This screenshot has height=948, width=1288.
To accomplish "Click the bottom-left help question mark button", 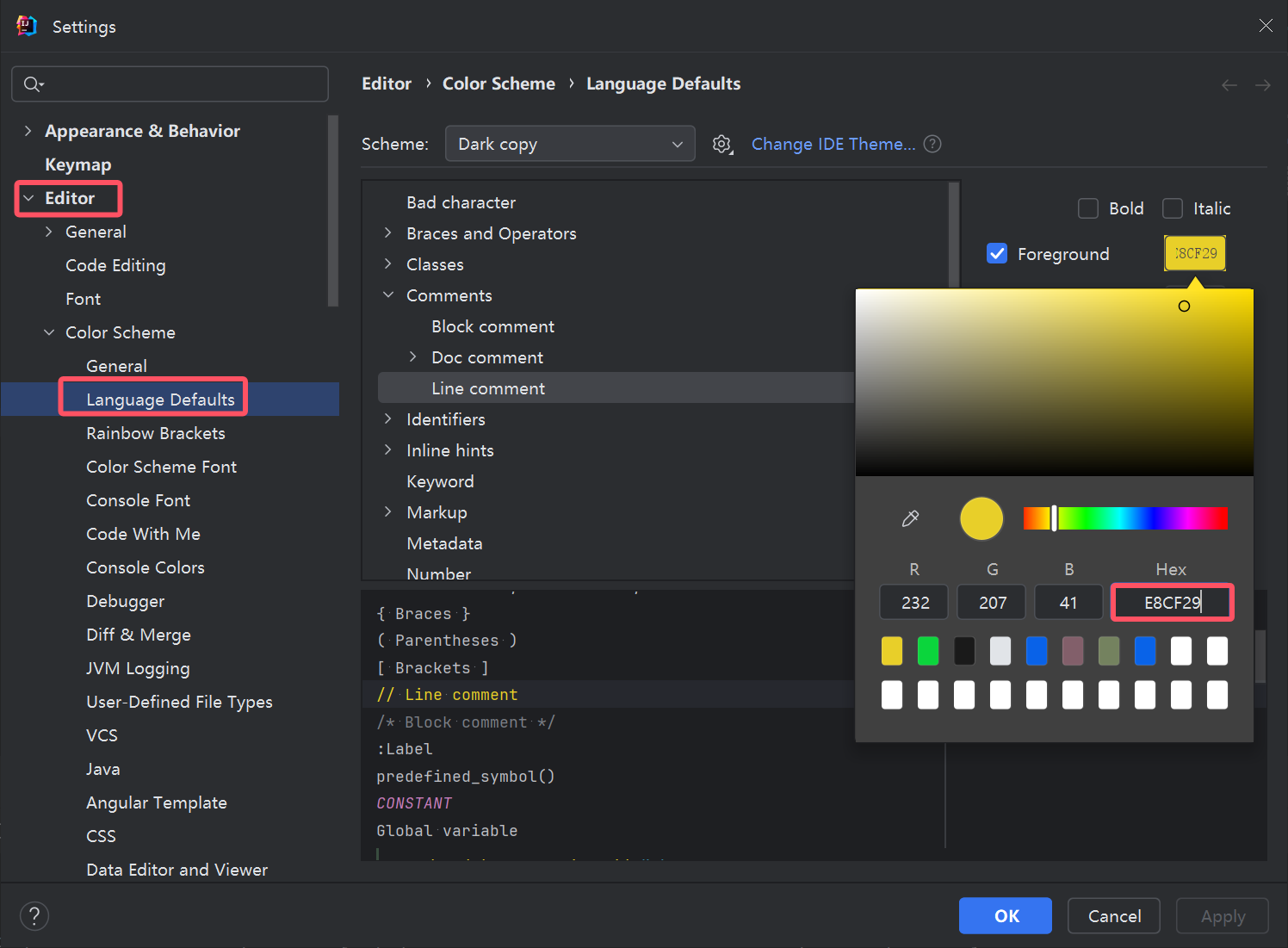I will (34, 916).
